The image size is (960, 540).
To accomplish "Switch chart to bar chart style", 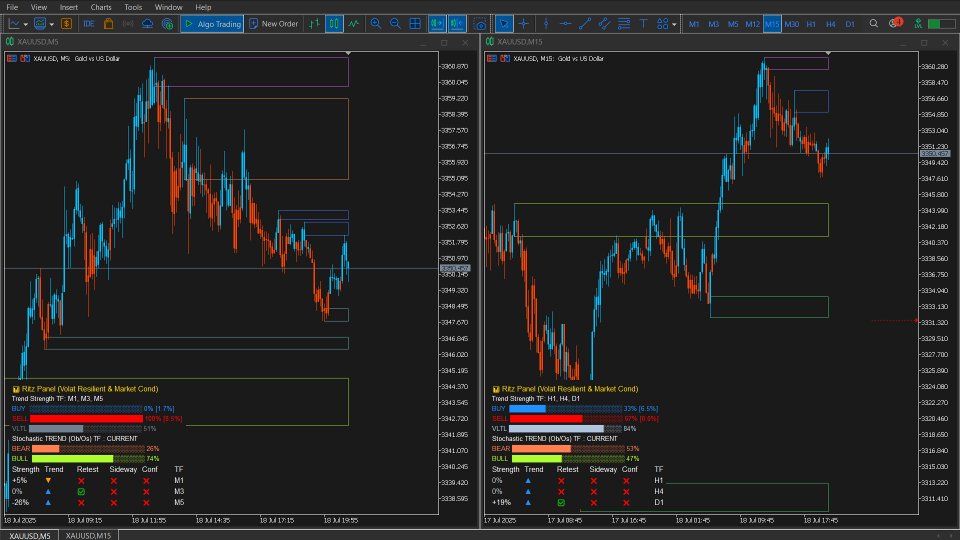I will (x=314, y=24).
